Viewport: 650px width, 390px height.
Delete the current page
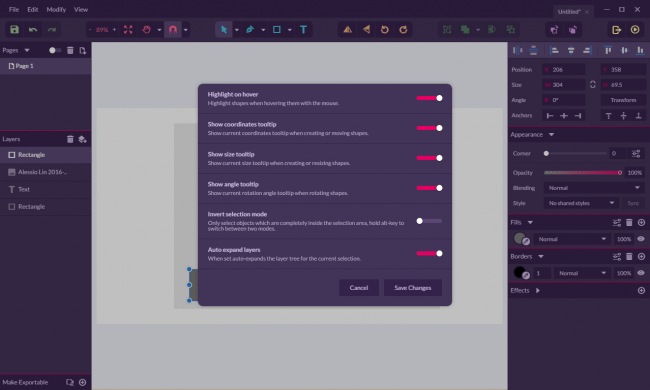(x=70, y=50)
